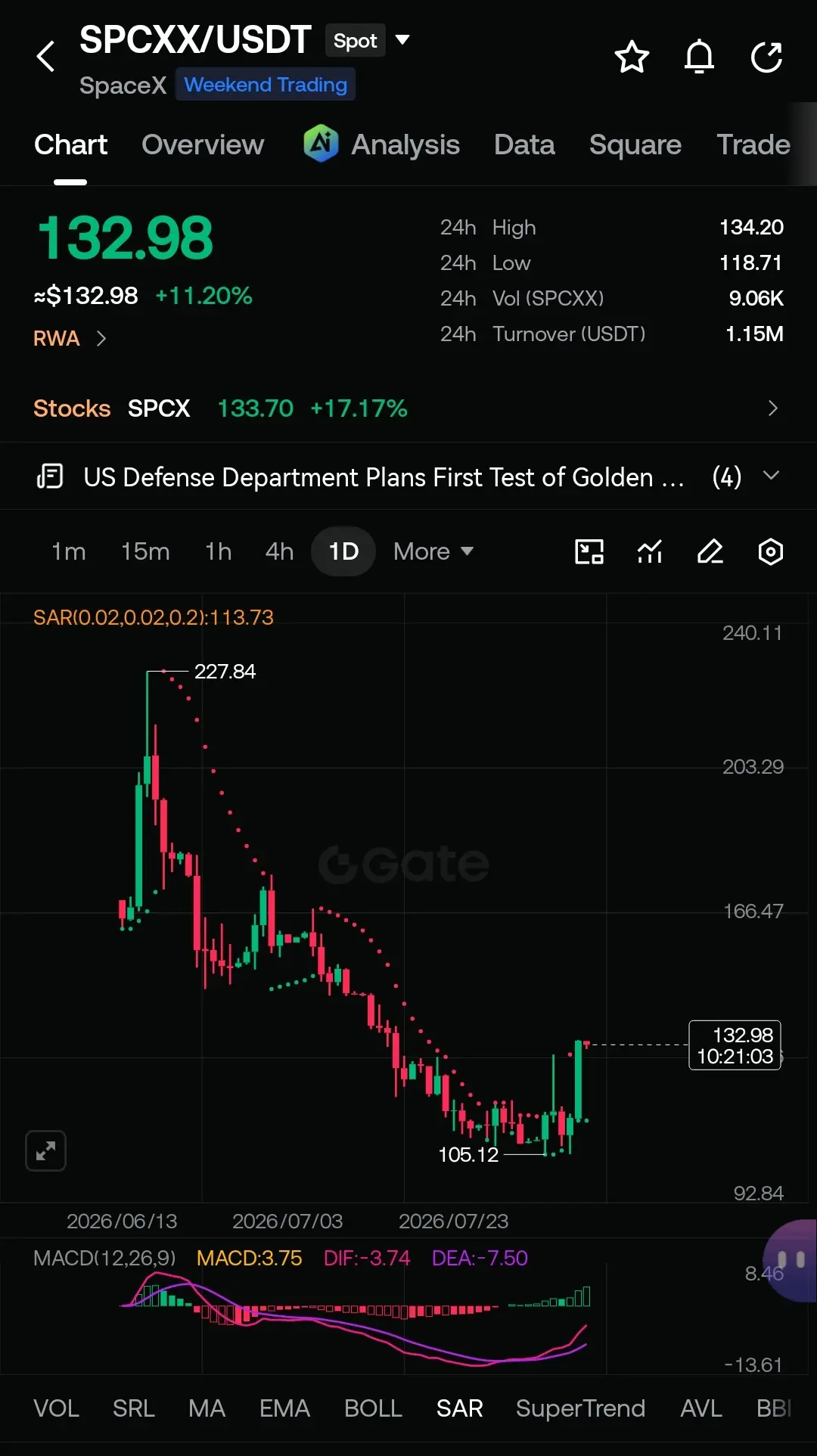This screenshot has width=817, height=1456.
Task: Tap the +11.20% change percentage
Action: tap(203, 295)
